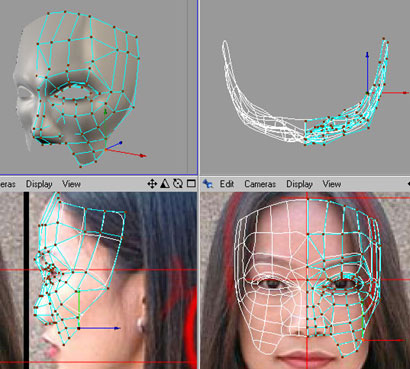Click the rotate viewport circular-arrows icon

178,184
